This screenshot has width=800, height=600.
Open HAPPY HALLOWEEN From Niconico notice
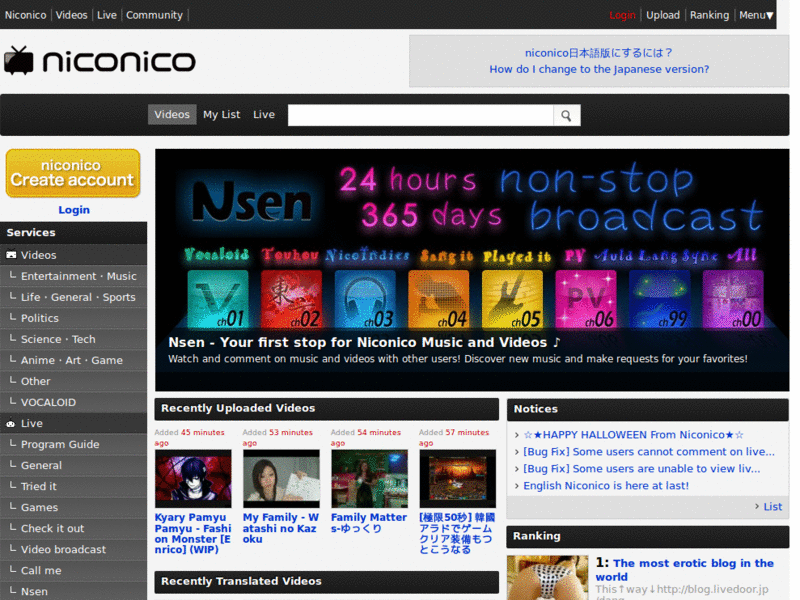click(x=634, y=435)
